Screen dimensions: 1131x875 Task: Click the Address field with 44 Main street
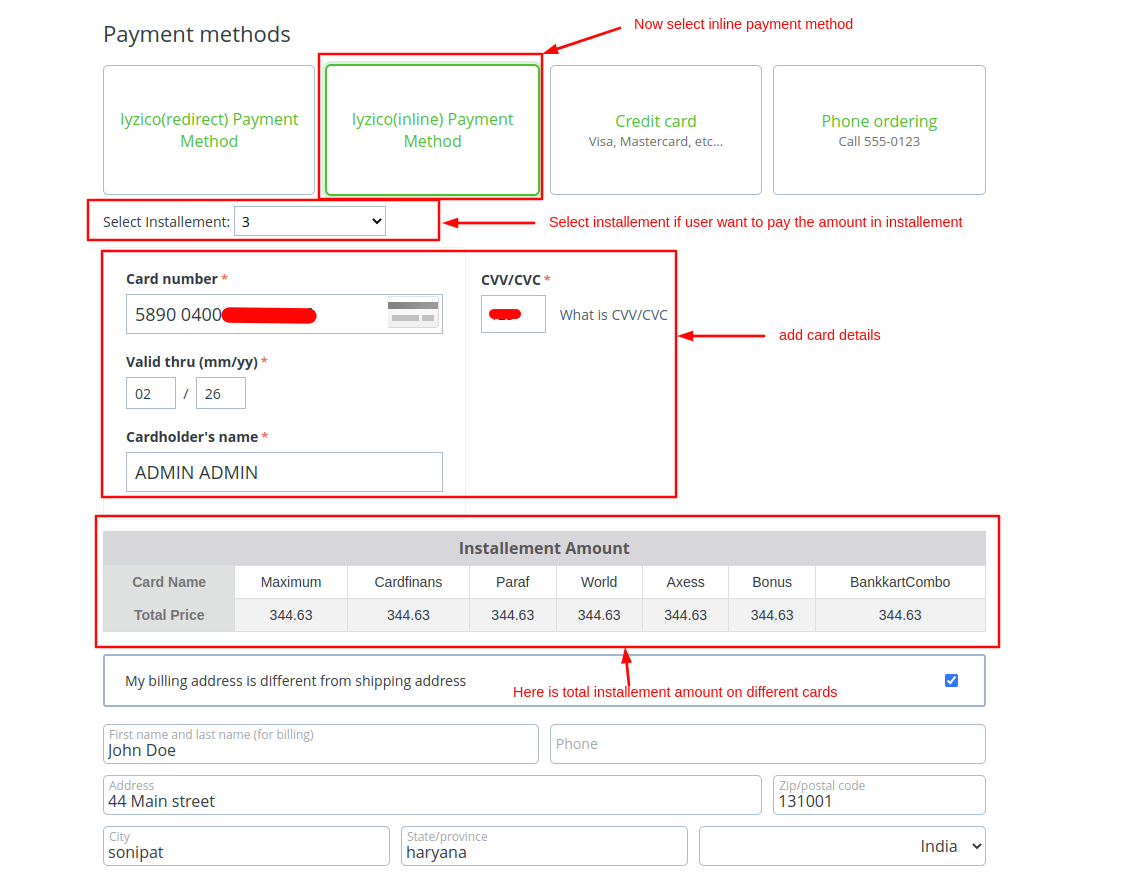[x=432, y=795]
